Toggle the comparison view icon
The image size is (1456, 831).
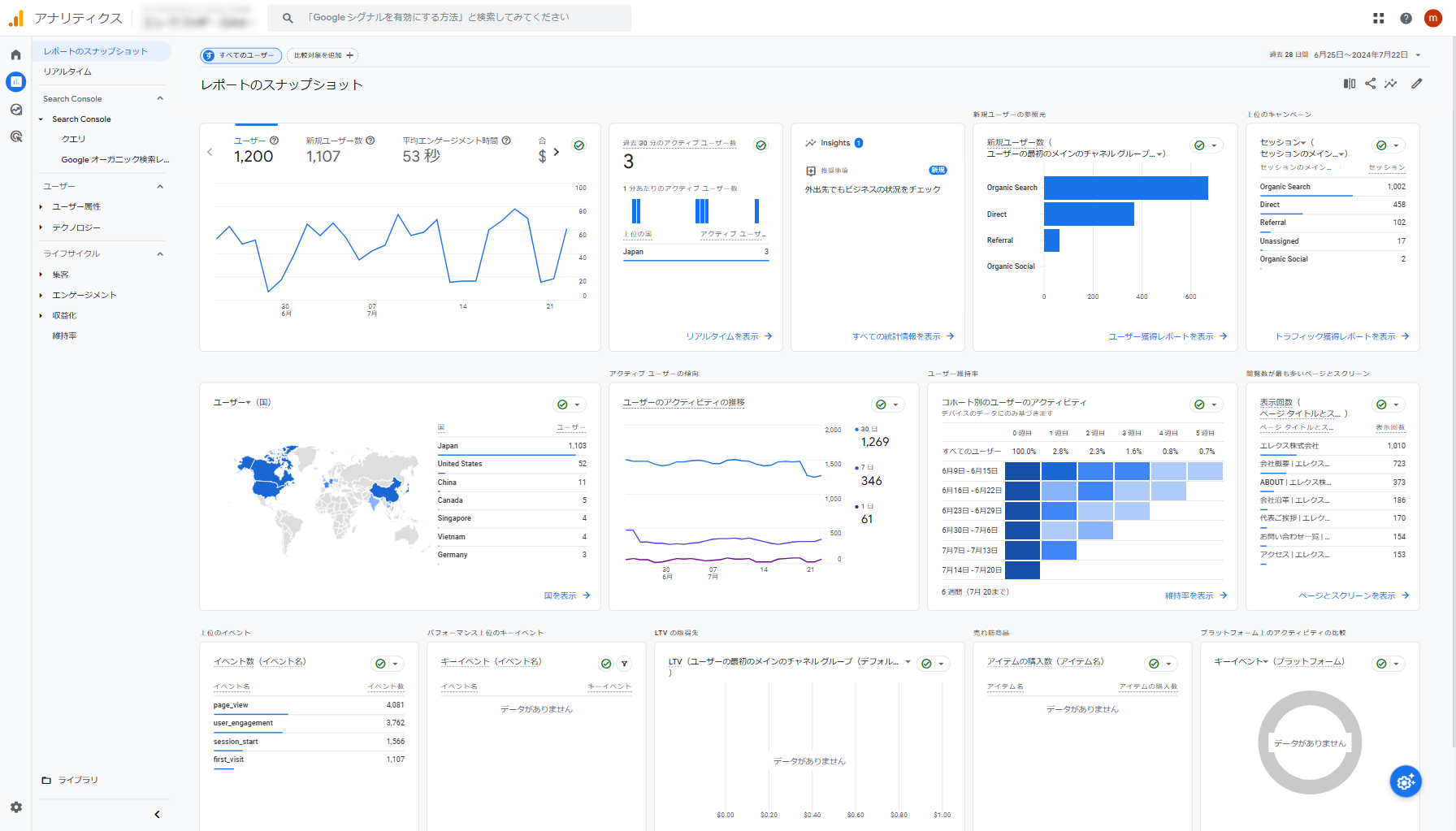[x=1350, y=84]
